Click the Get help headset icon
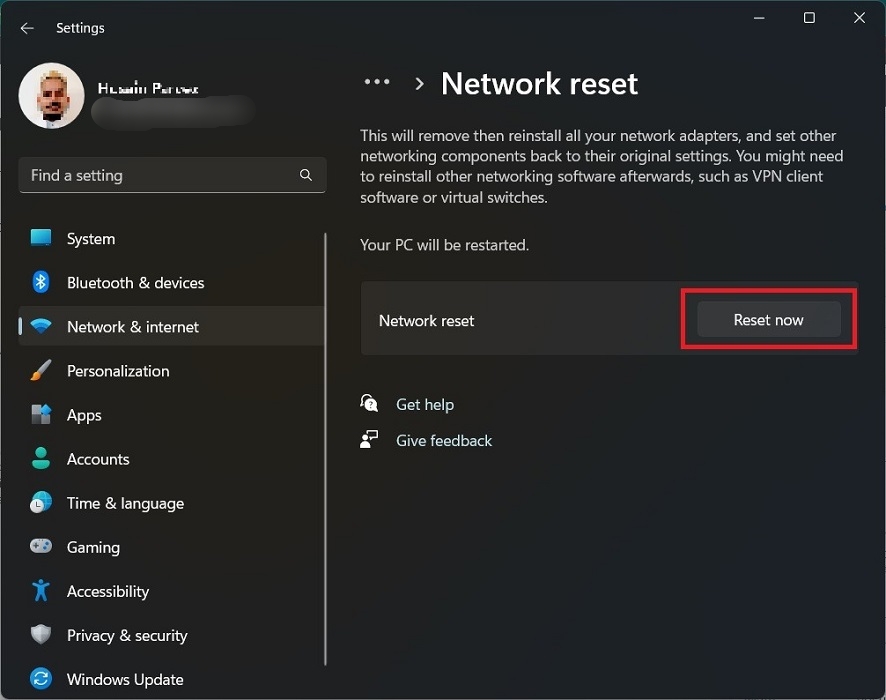 pyautogui.click(x=369, y=403)
